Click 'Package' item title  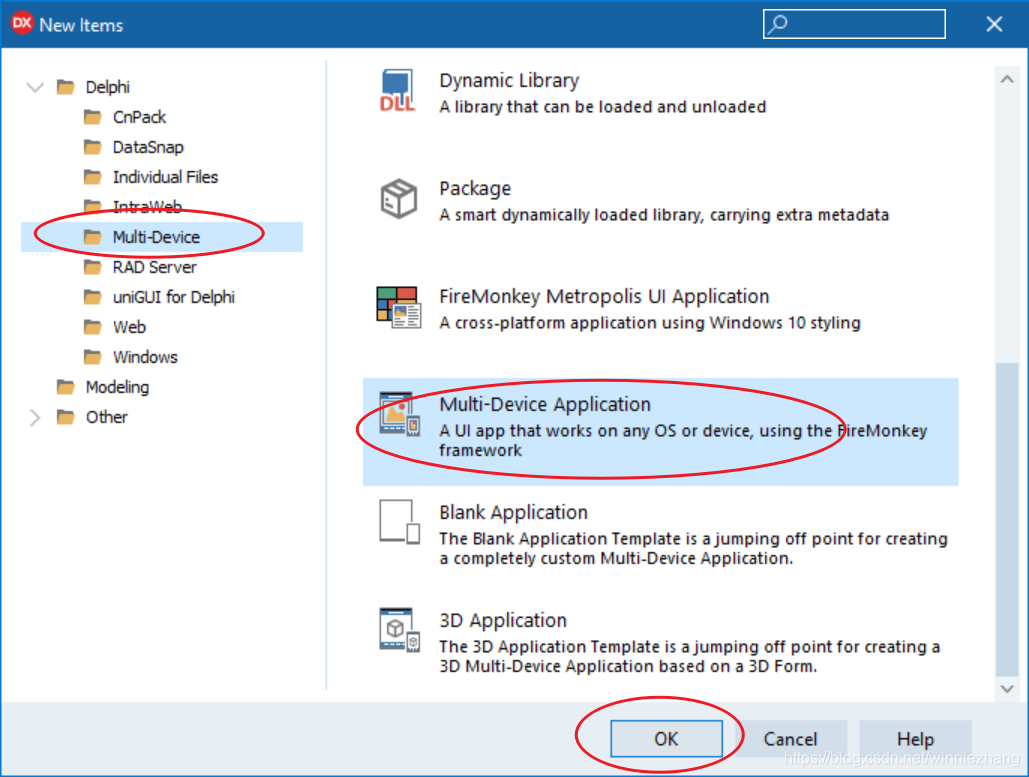point(475,188)
